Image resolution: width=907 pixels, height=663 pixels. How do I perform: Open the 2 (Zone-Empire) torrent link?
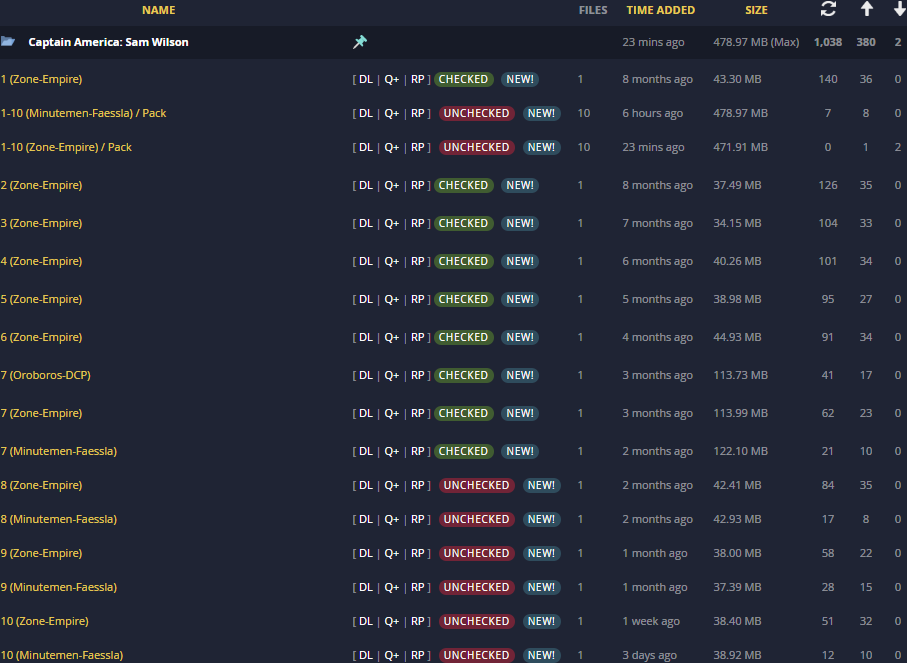coord(42,186)
